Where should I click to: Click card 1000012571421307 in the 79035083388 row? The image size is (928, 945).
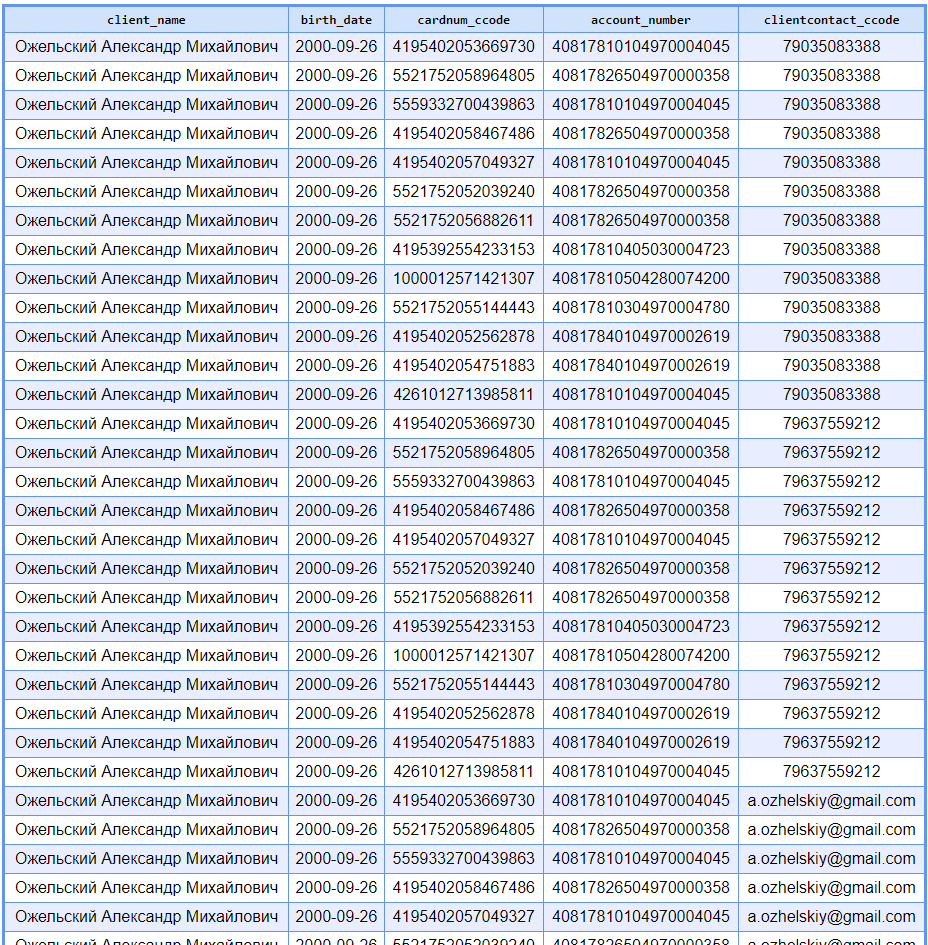point(463,278)
